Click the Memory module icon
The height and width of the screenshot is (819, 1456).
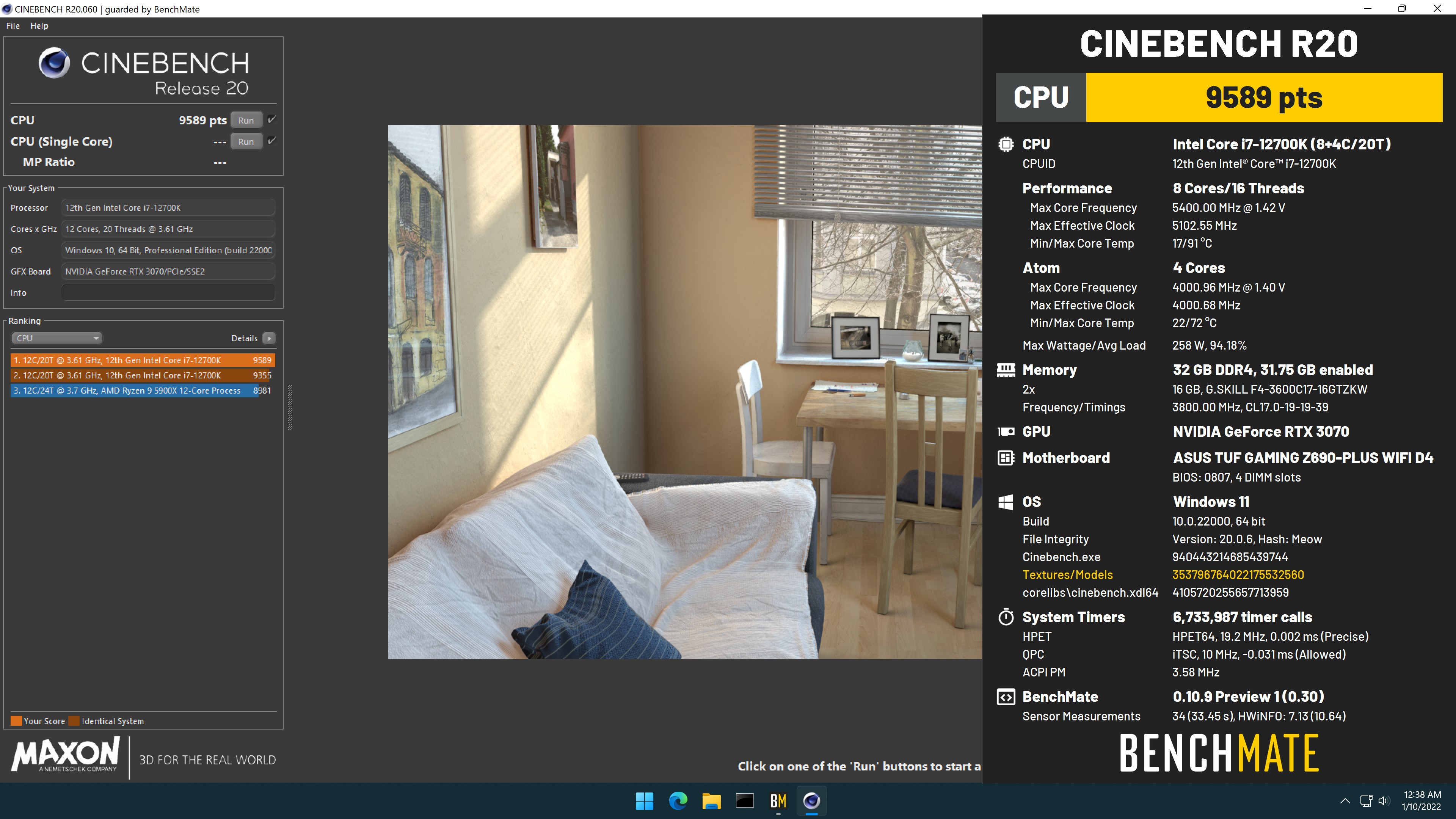pos(1006,370)
